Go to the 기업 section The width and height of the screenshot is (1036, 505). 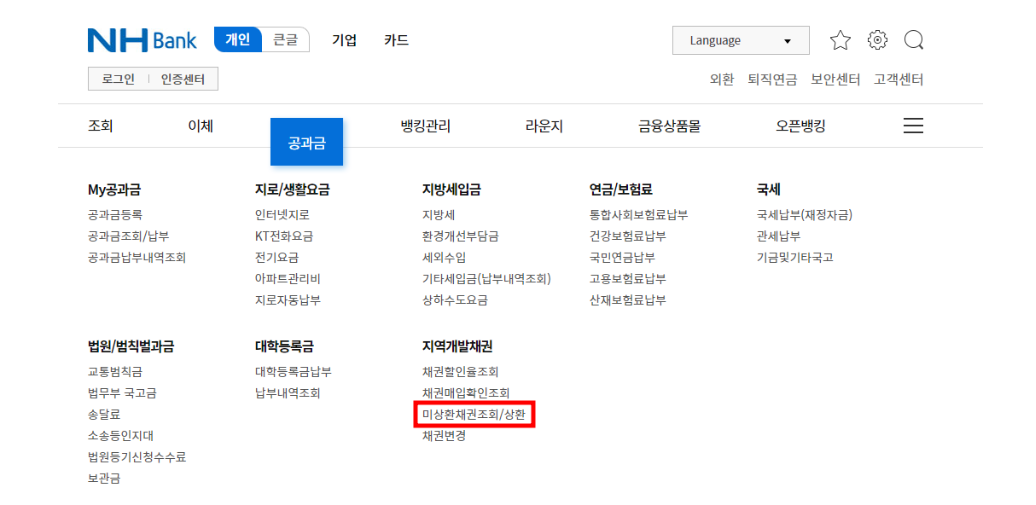(x=344, y=40)
